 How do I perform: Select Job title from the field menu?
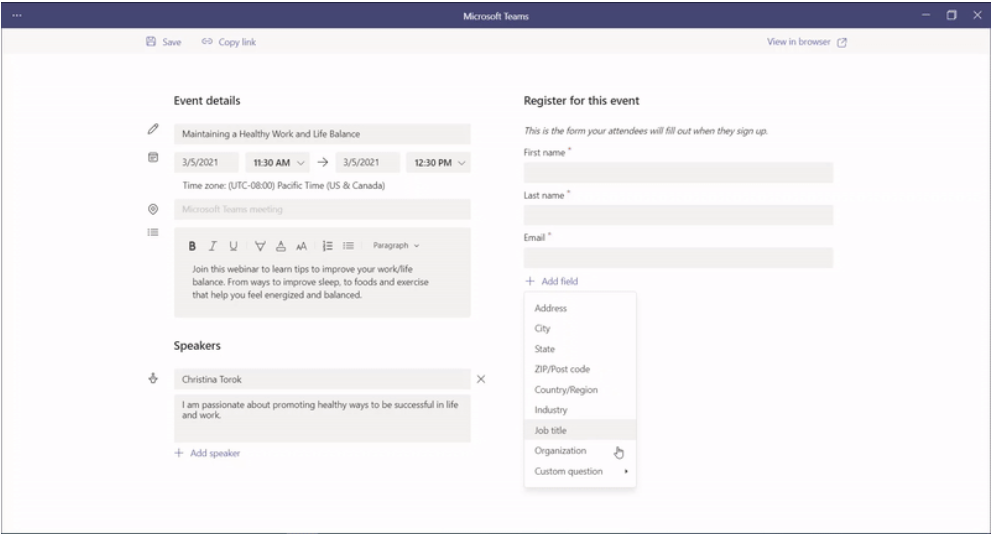coord(580,431)
